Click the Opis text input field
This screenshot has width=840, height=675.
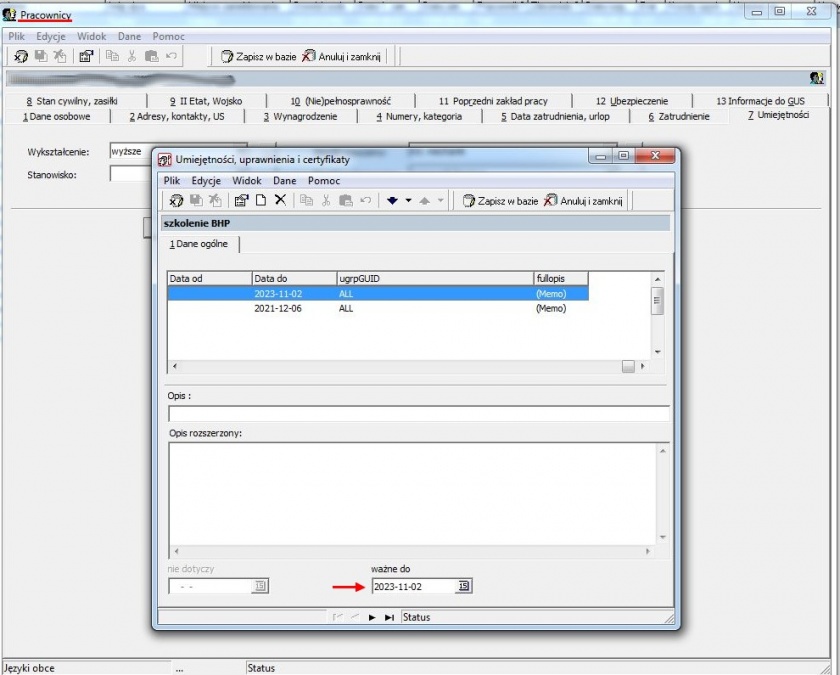(419, 414)
